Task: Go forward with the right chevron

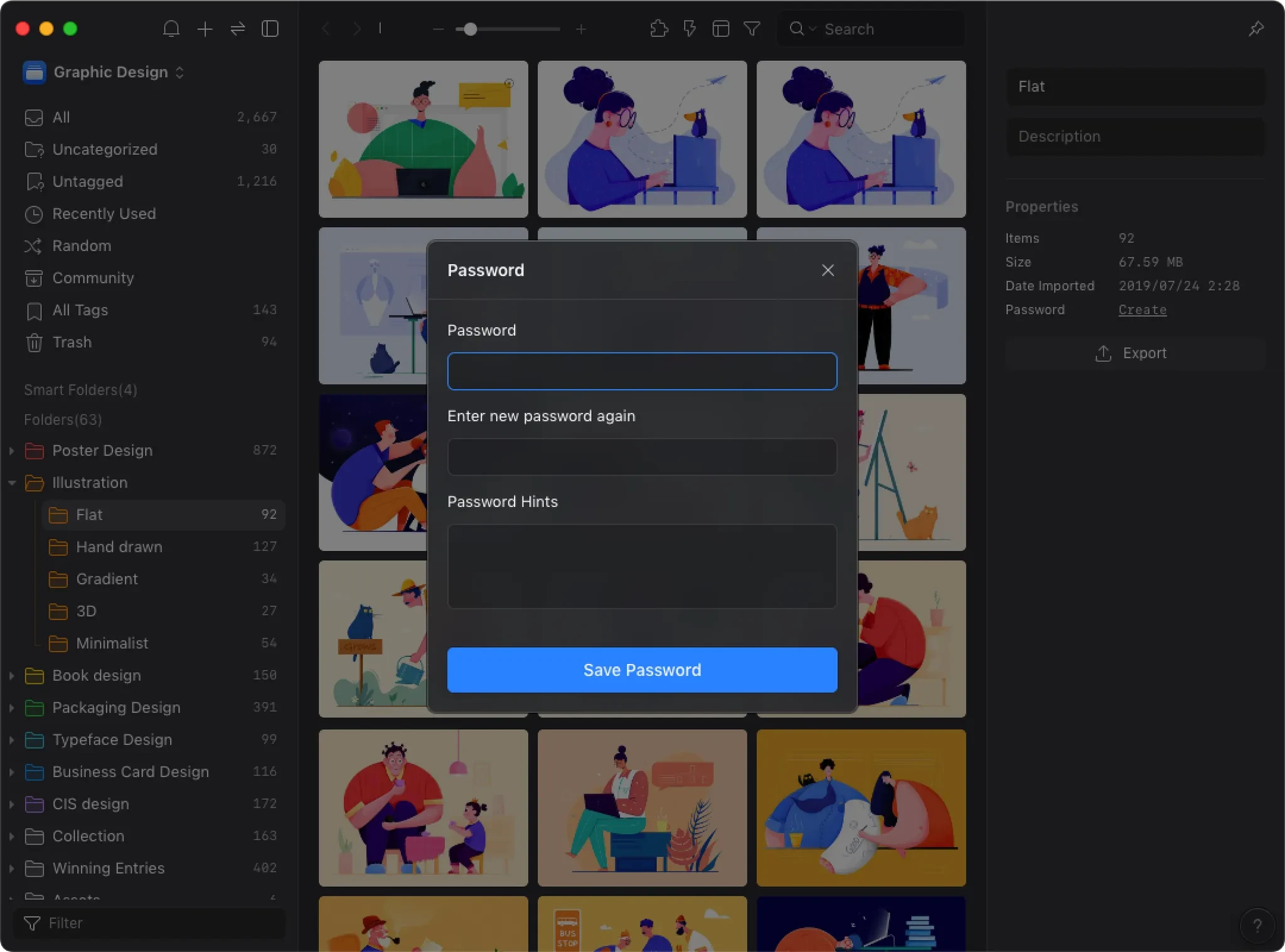Action: click(x=356, y=29)
